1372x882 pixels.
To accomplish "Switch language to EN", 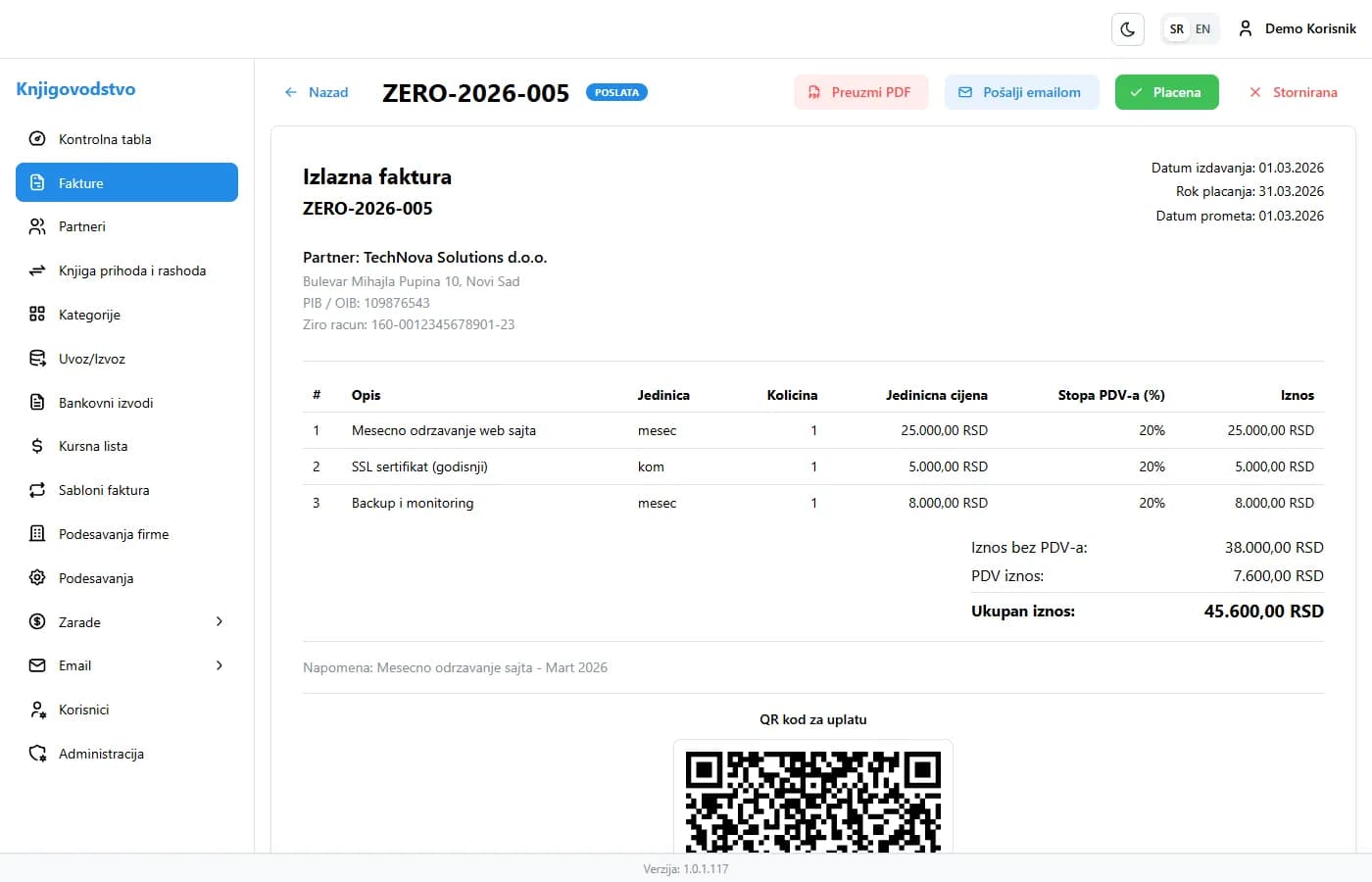I will click(1203, 29).
